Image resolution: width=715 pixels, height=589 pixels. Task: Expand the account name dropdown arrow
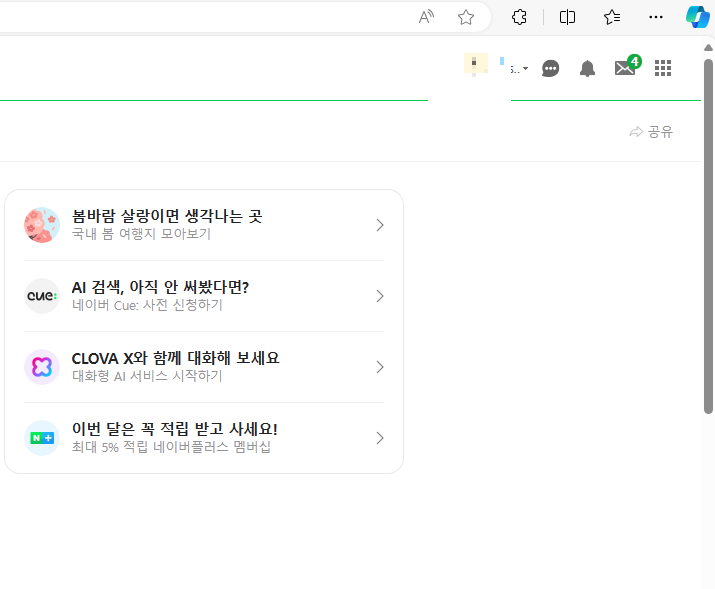[x=525, y=68]
